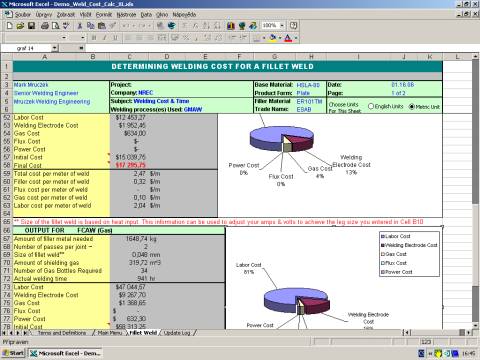Viewport: 480px width, 360px height.
Task: Switch to Terms and Definitions sheet tab
Action: [x=62, y=333]
